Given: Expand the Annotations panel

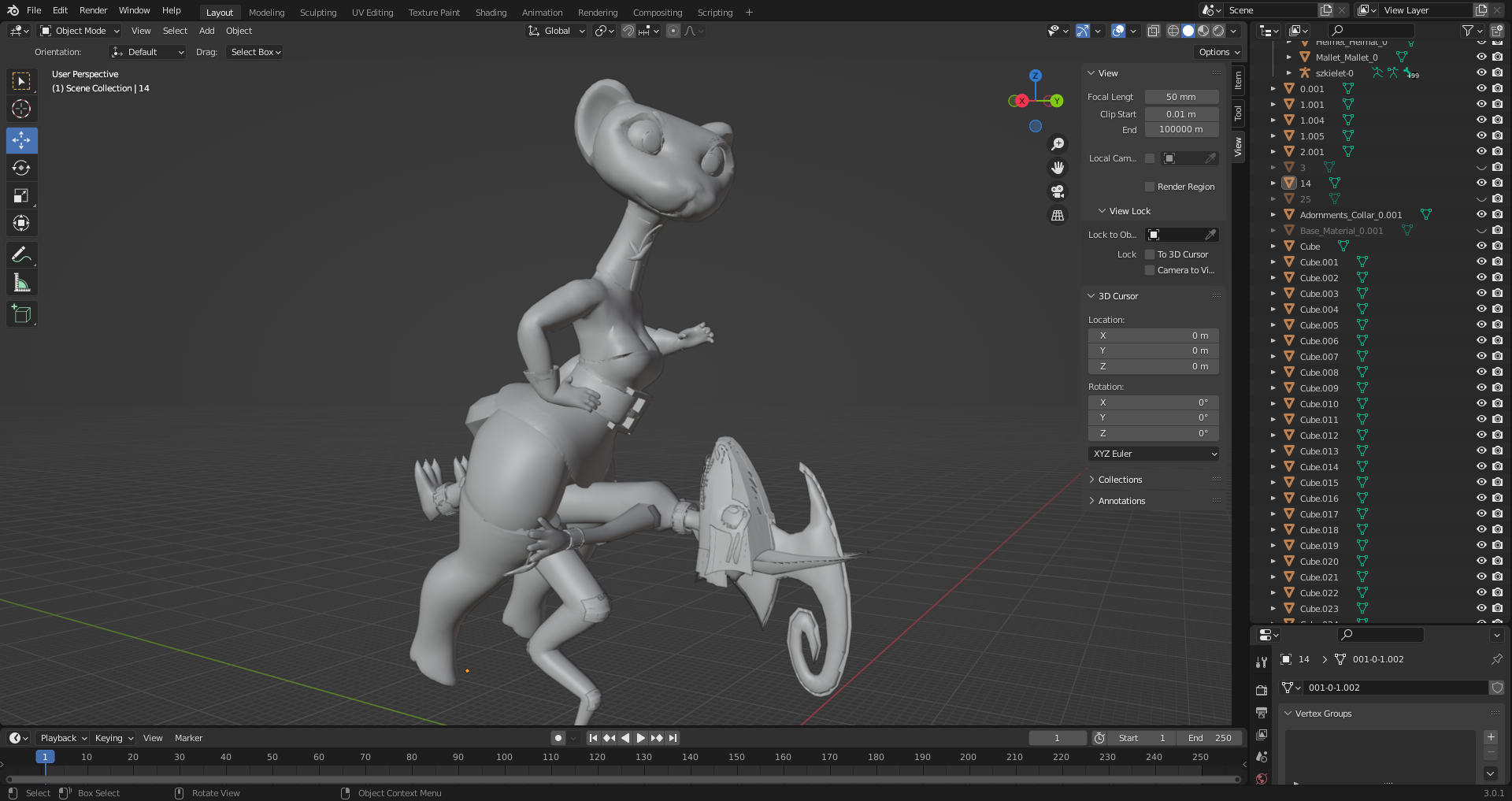Looking at the screenshot, I should (x=1121, y=501).
